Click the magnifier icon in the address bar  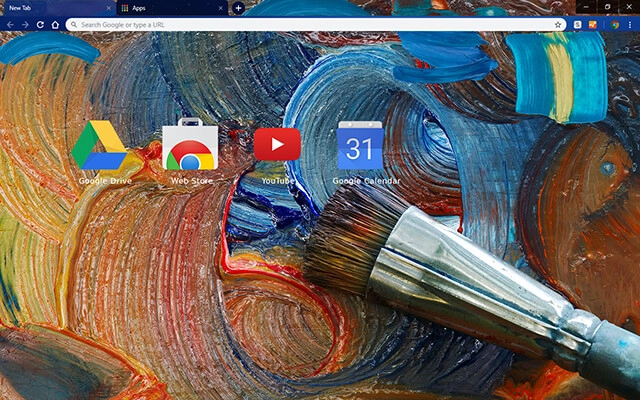73,25
